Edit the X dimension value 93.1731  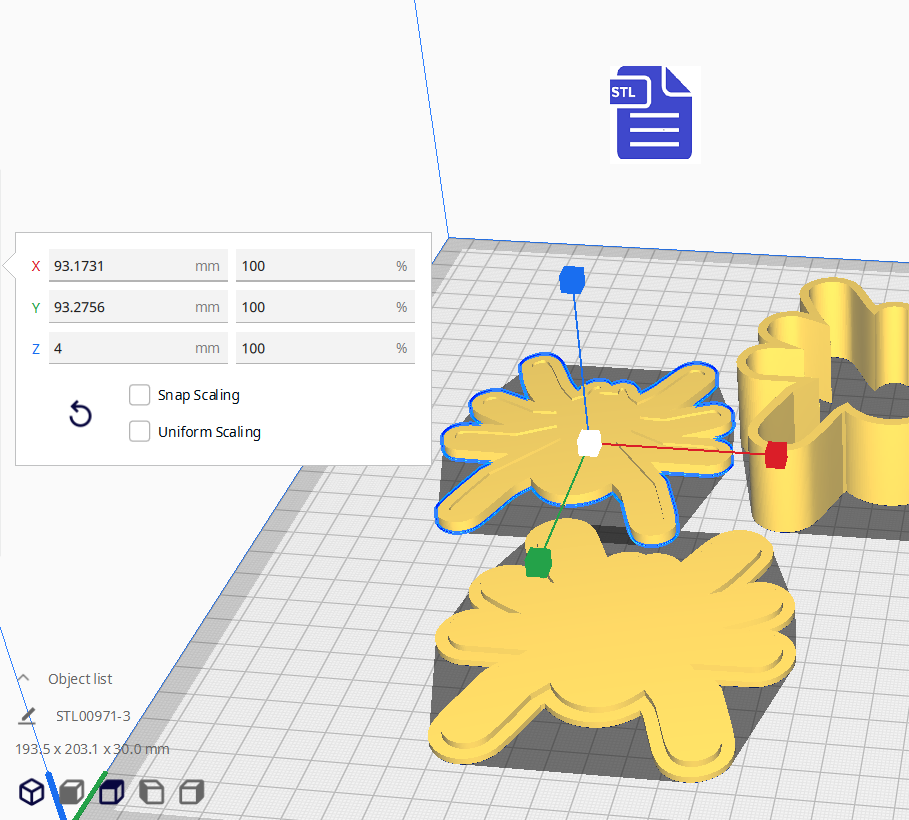click(x=138, y=265)
